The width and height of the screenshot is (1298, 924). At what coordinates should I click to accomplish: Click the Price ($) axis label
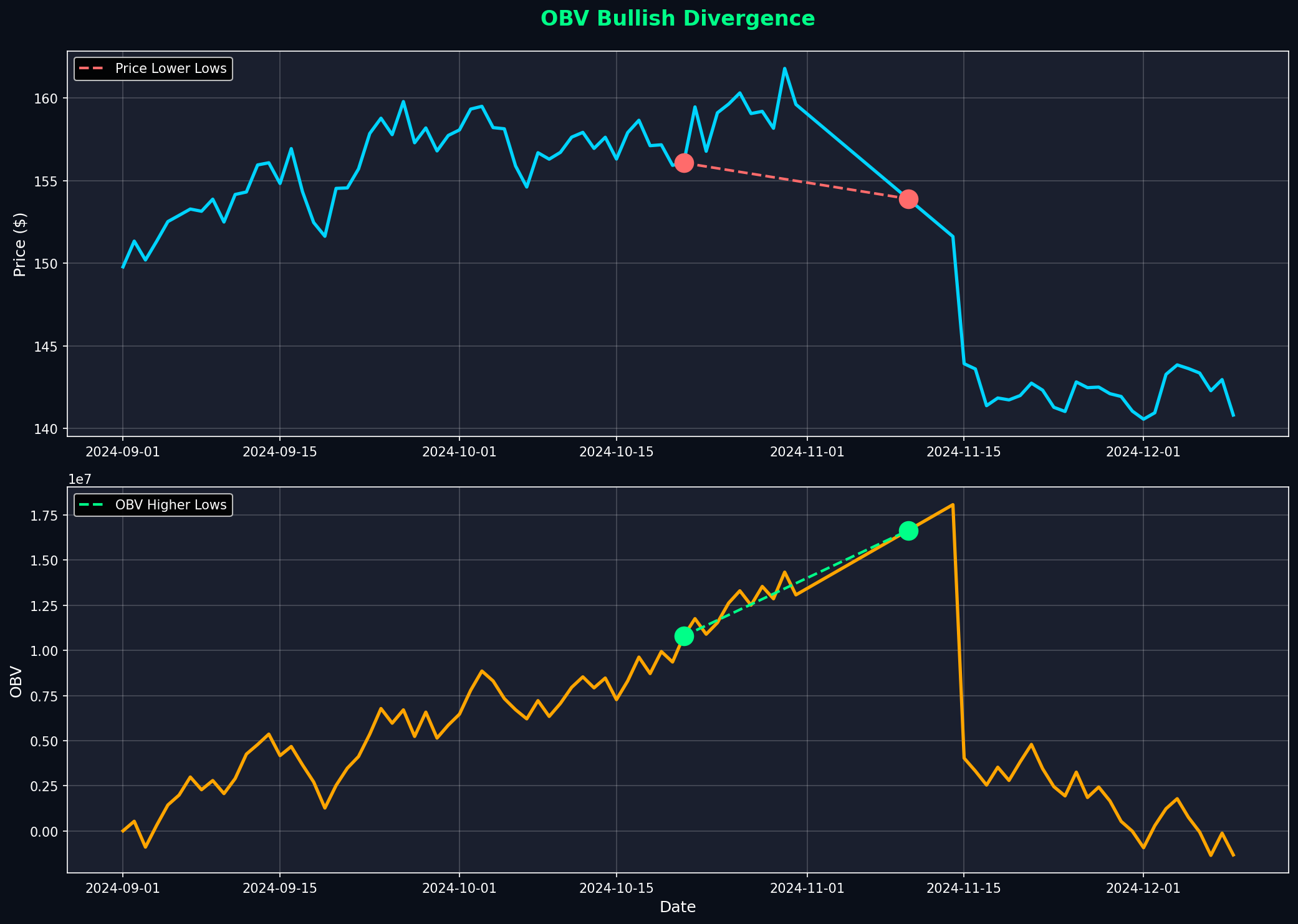point(20,244)
